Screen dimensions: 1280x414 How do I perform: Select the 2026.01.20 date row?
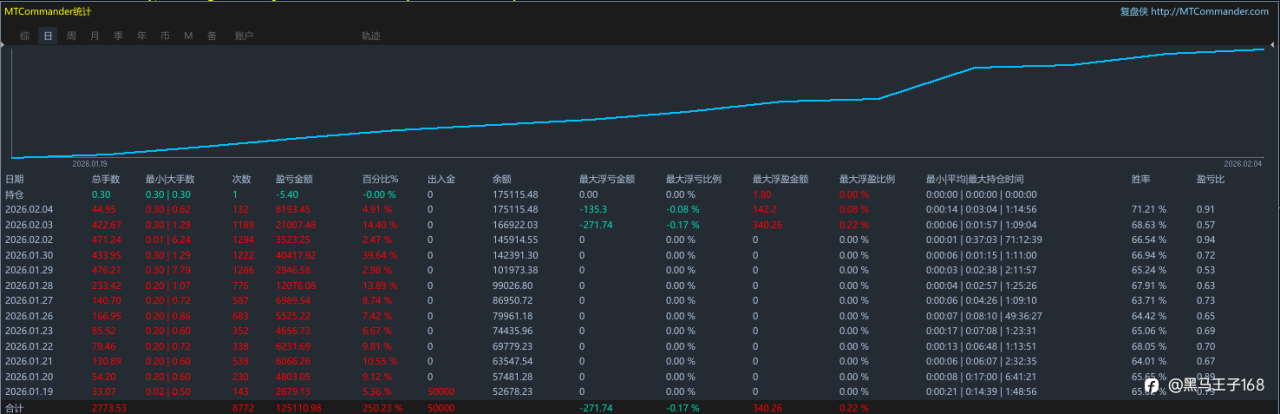[640, 378]
